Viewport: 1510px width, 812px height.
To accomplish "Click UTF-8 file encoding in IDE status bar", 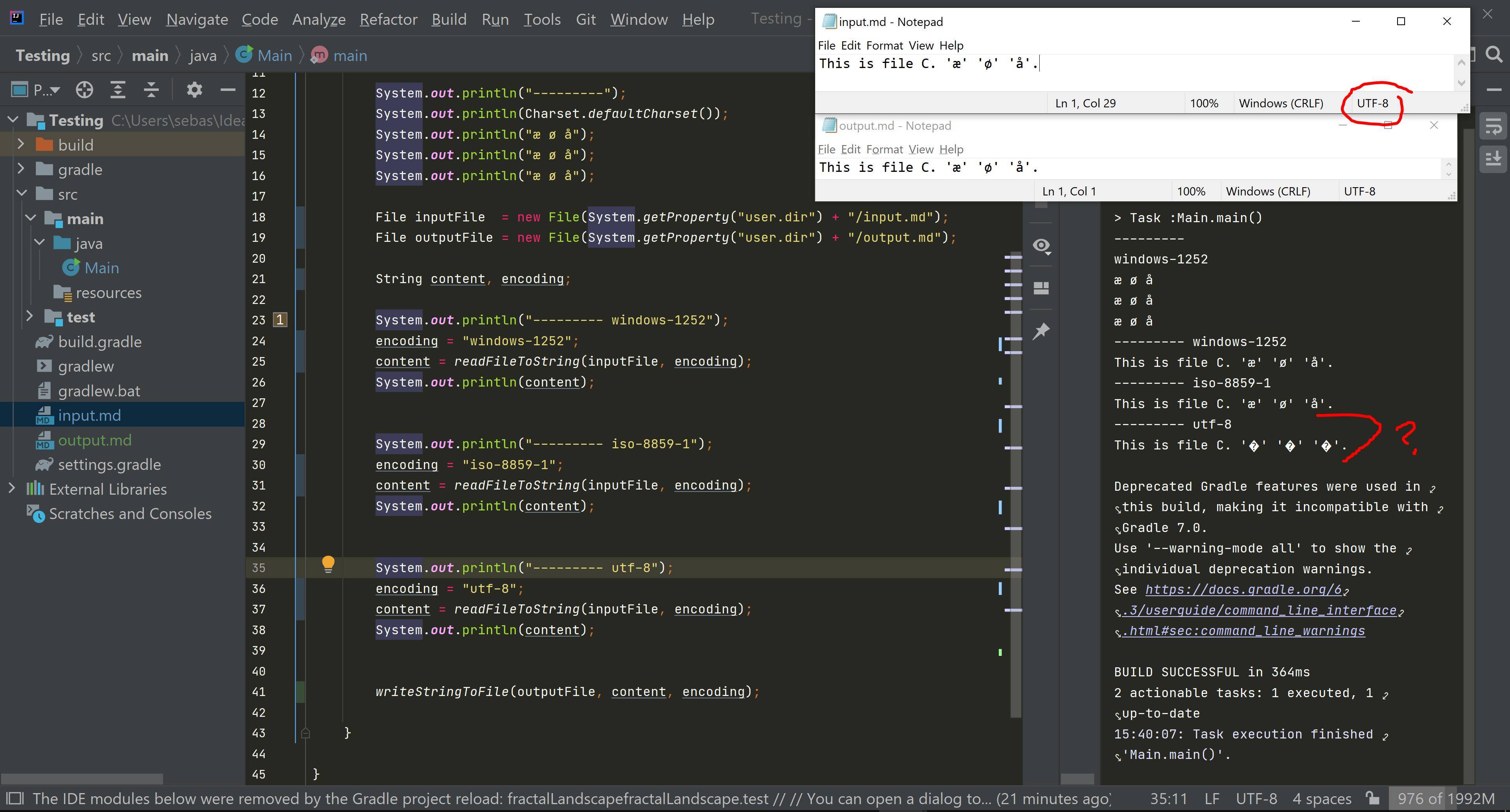I will (x=1256, y=799).
